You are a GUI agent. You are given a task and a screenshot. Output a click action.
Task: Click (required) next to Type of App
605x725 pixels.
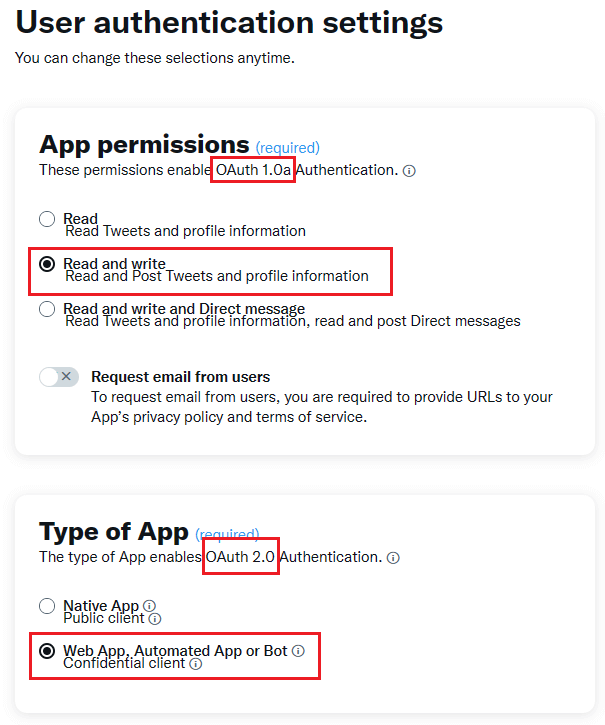[227, 535]
